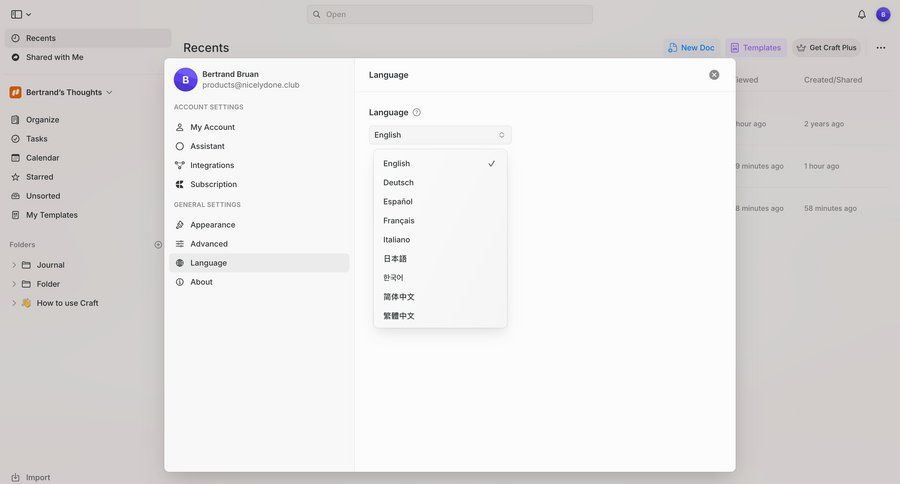
Task: Expand the How to use Craft folder
Action: pyautogui.click(x=14, y=303)
